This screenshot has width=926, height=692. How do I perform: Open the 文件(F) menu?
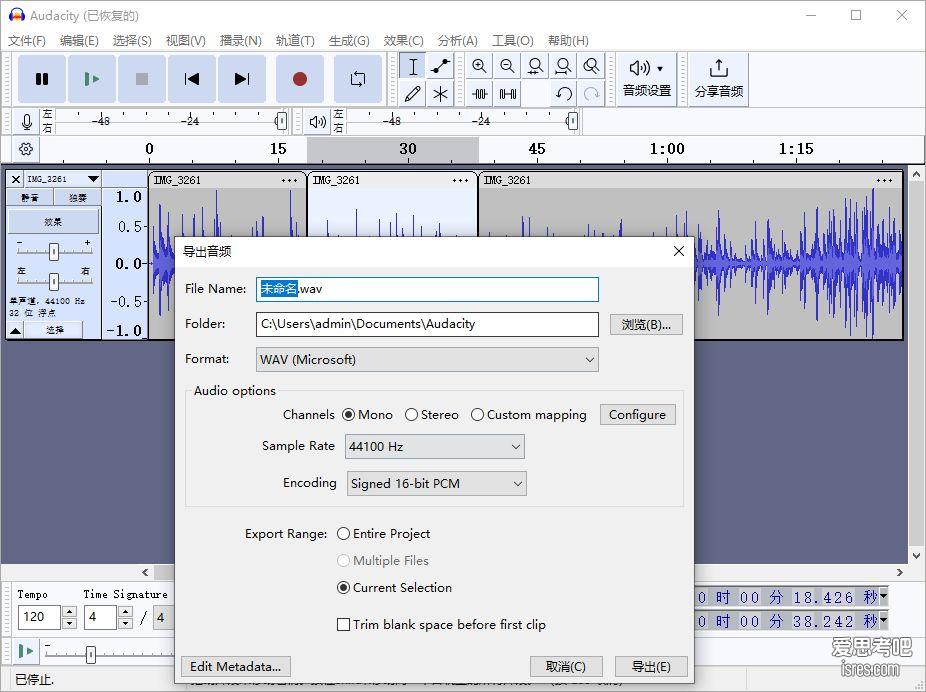(x=27, y=41)
